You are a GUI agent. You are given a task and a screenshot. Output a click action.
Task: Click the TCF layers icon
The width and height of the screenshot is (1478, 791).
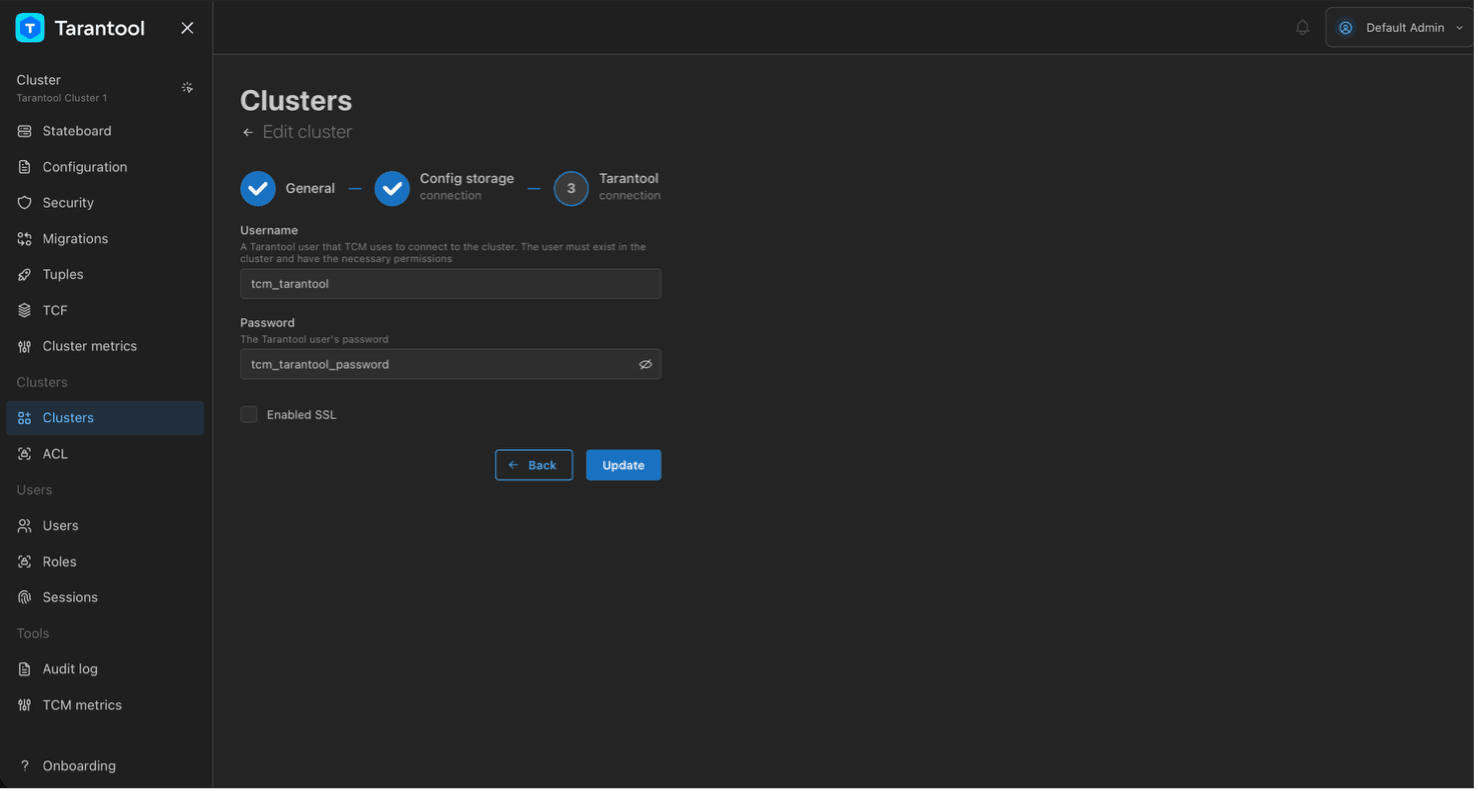tap(25, 311)
